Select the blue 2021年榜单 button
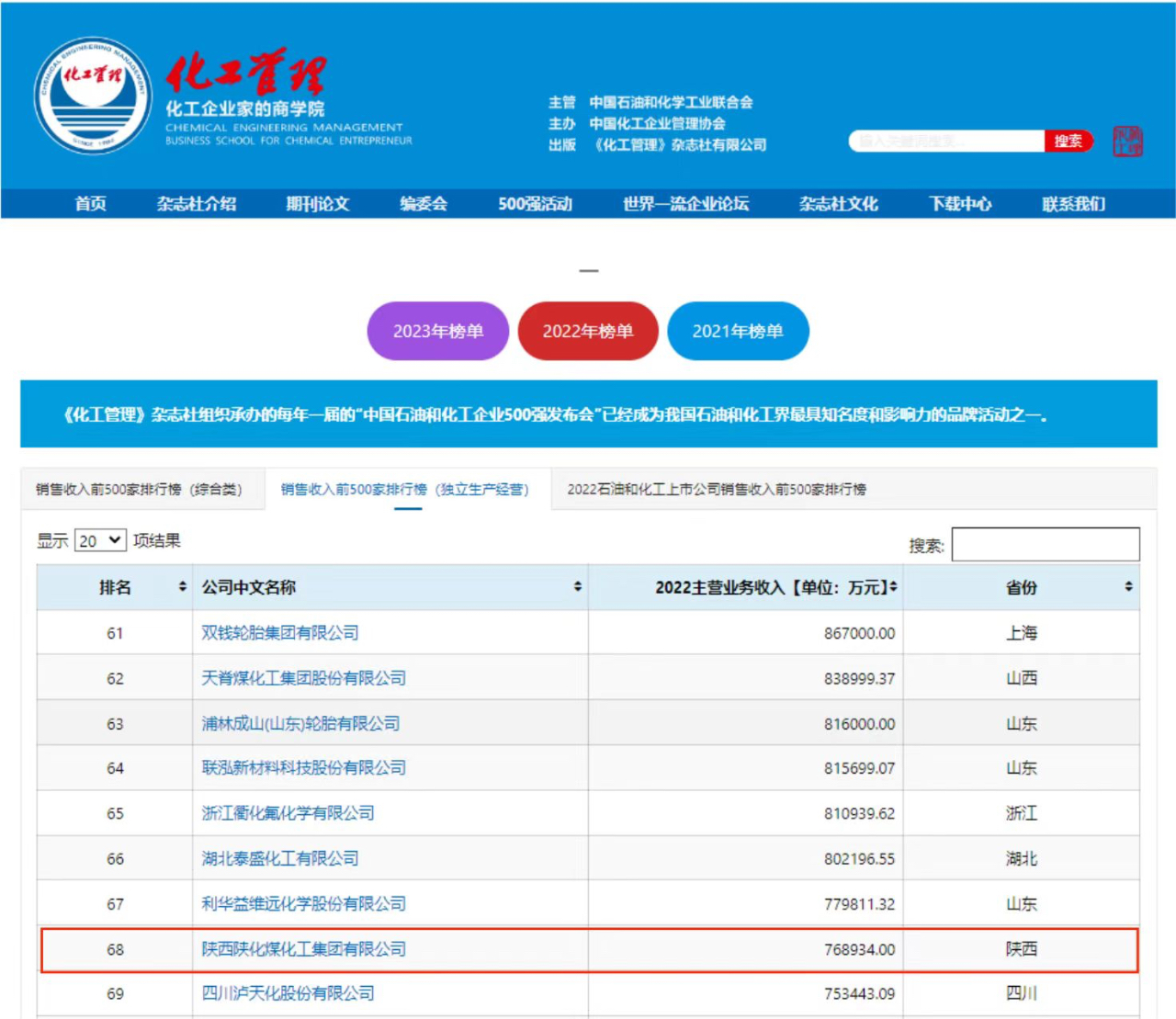Screen dimensions: 1176x1019 (x=738, y=332)
